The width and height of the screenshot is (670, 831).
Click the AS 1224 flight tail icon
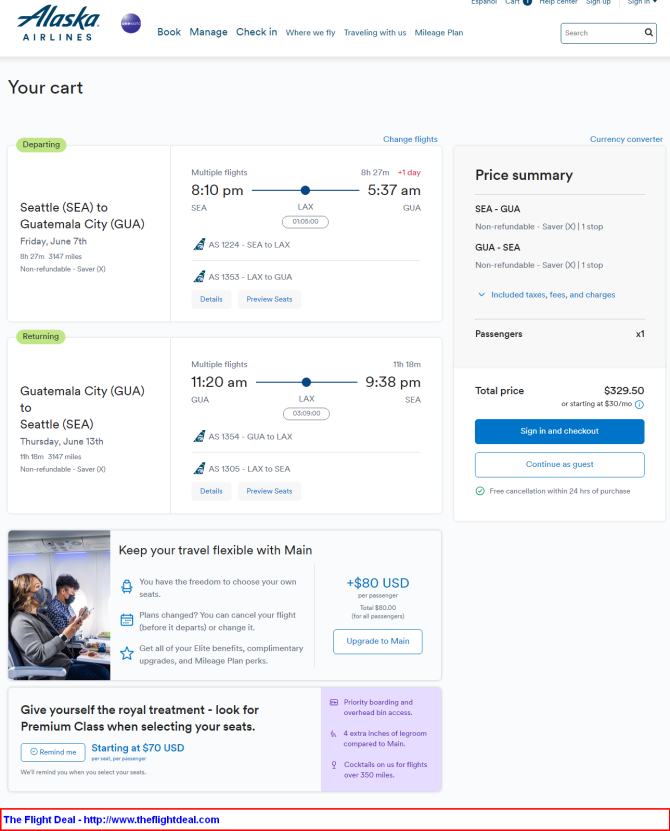[199, 244]
